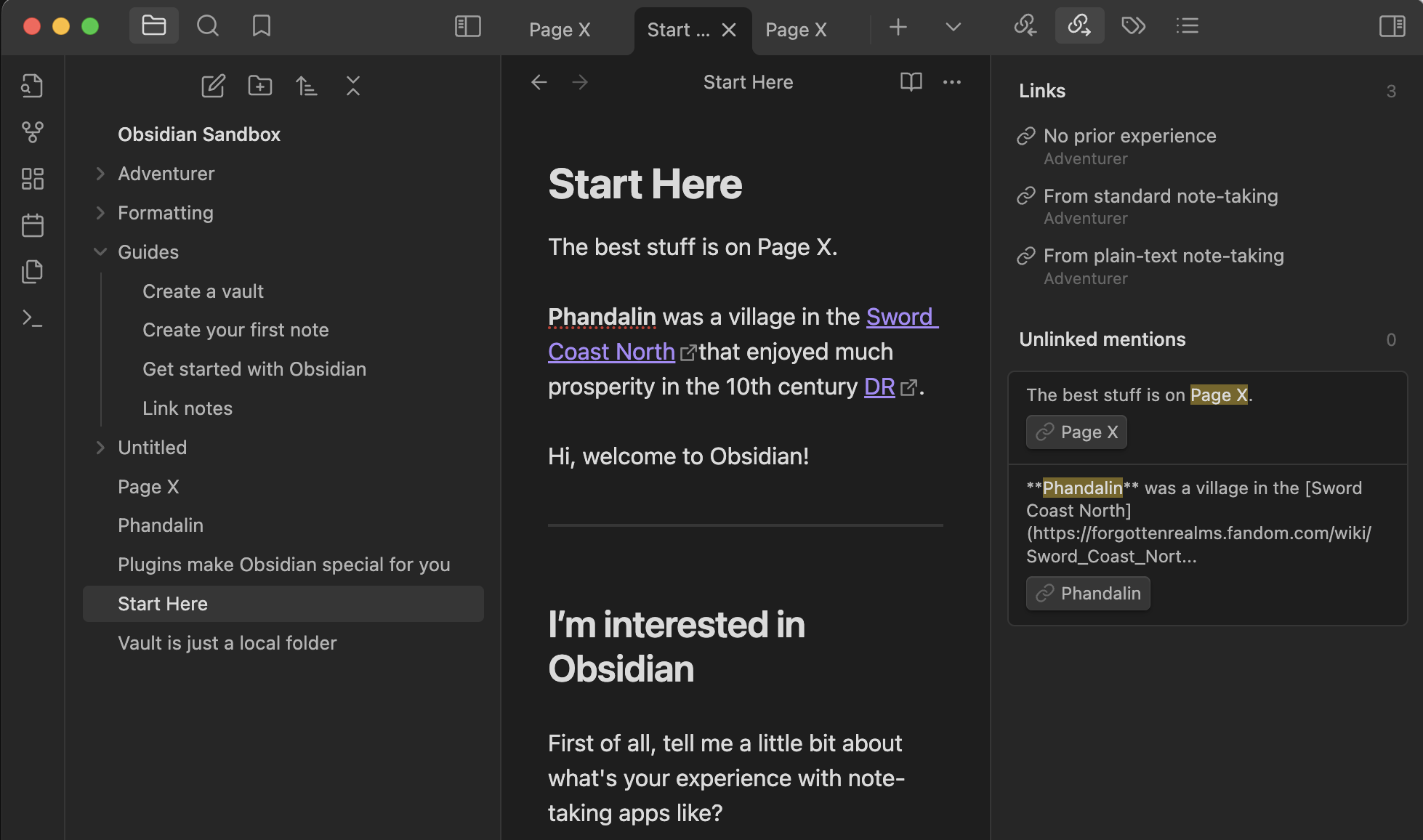Collapse Unlinked mentions section header
This screenshot has height=840, width=1423.
[1102, 339]
